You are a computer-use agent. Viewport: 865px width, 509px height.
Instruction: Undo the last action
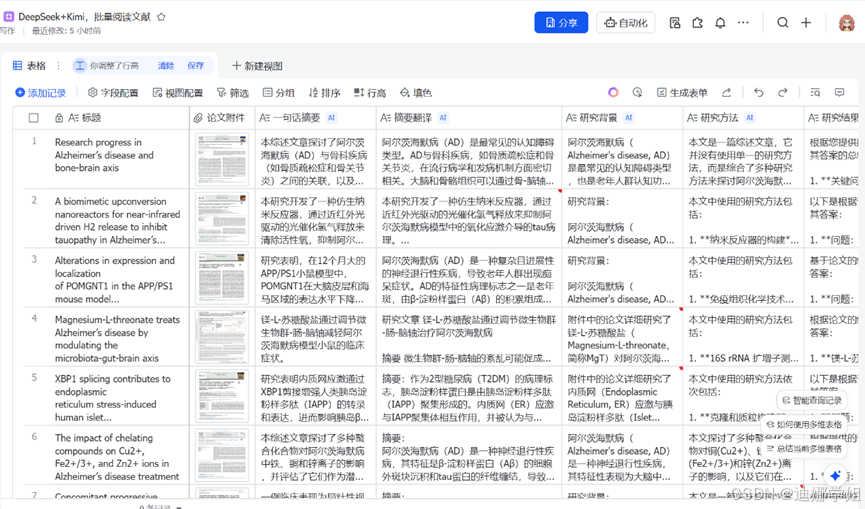point(759,92)
